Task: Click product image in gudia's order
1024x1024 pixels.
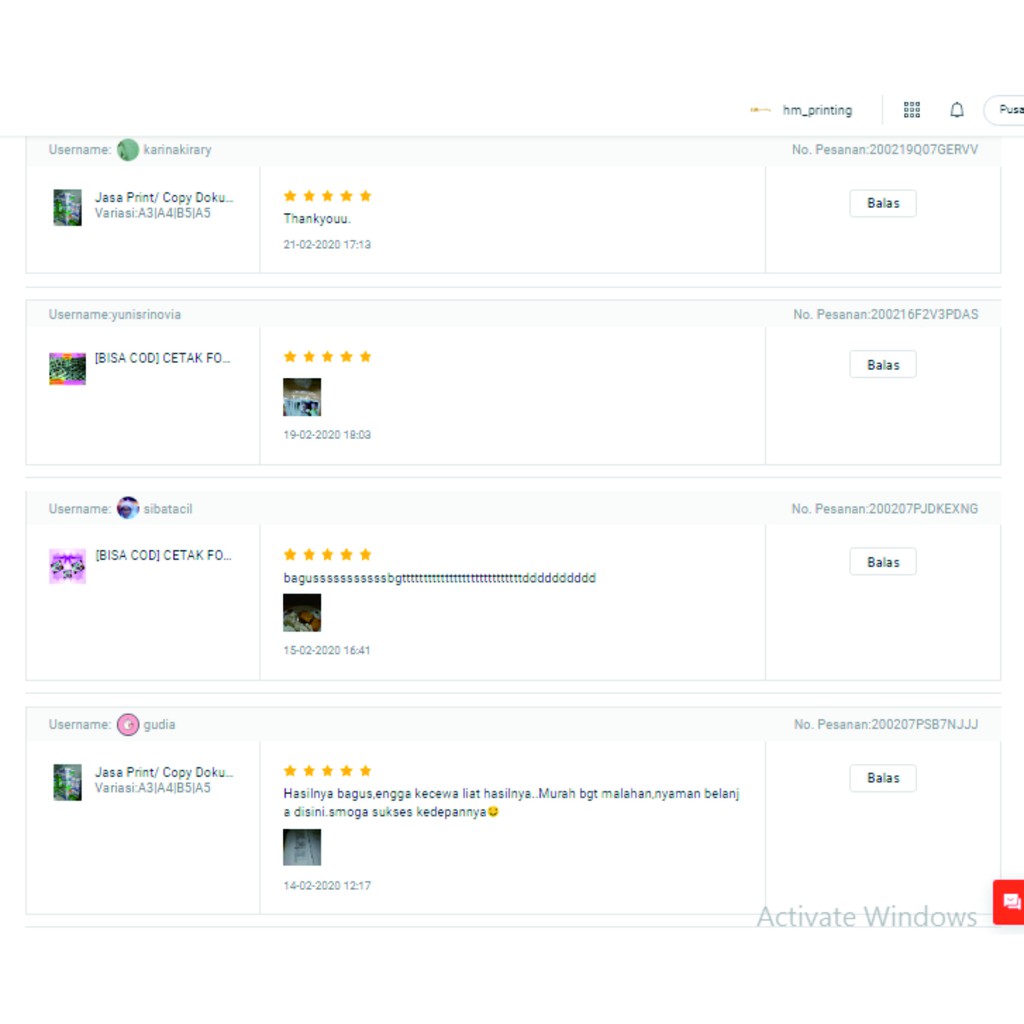Action: point(67,782)
